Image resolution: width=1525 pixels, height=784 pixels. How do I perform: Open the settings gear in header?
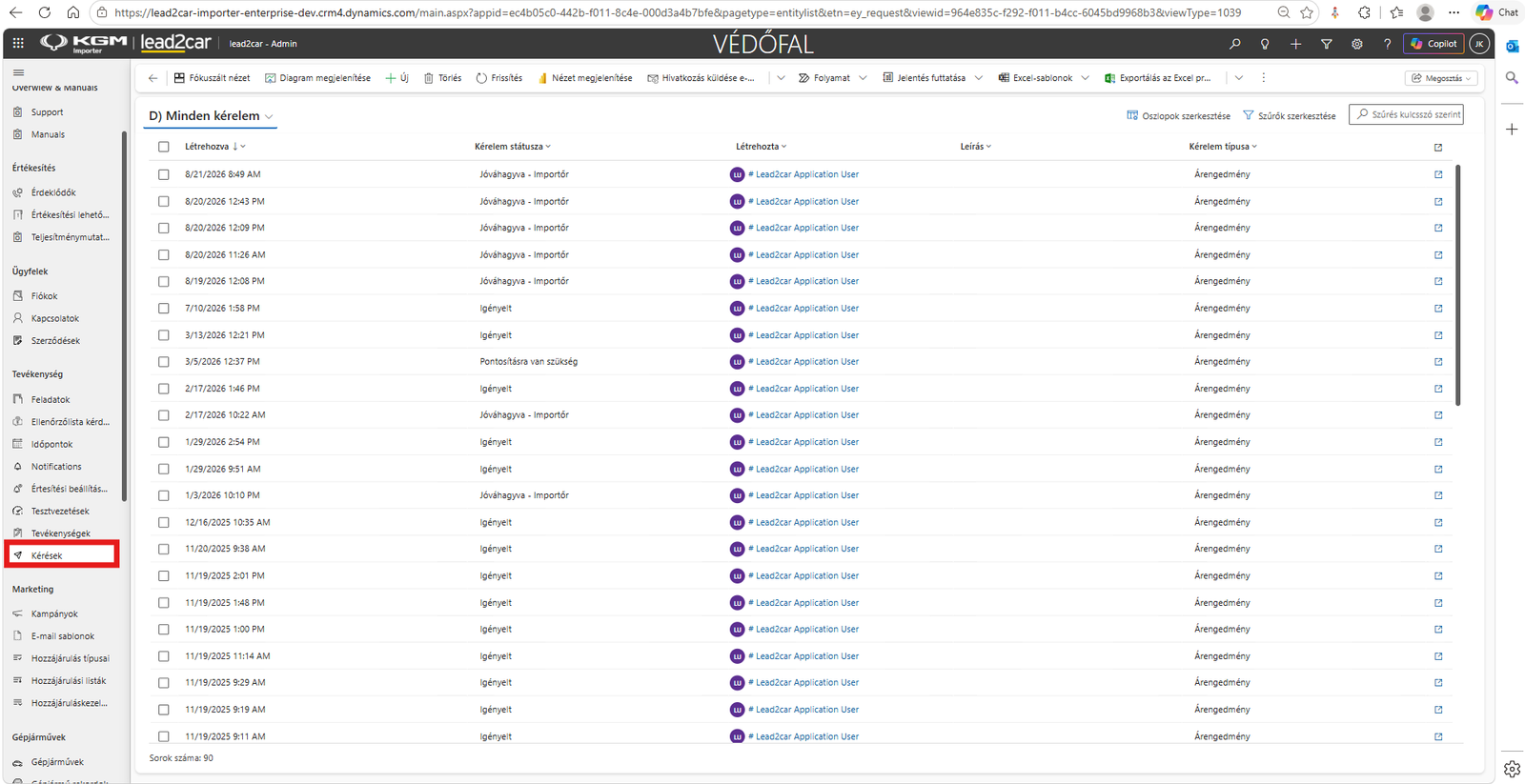point(1356,44)
